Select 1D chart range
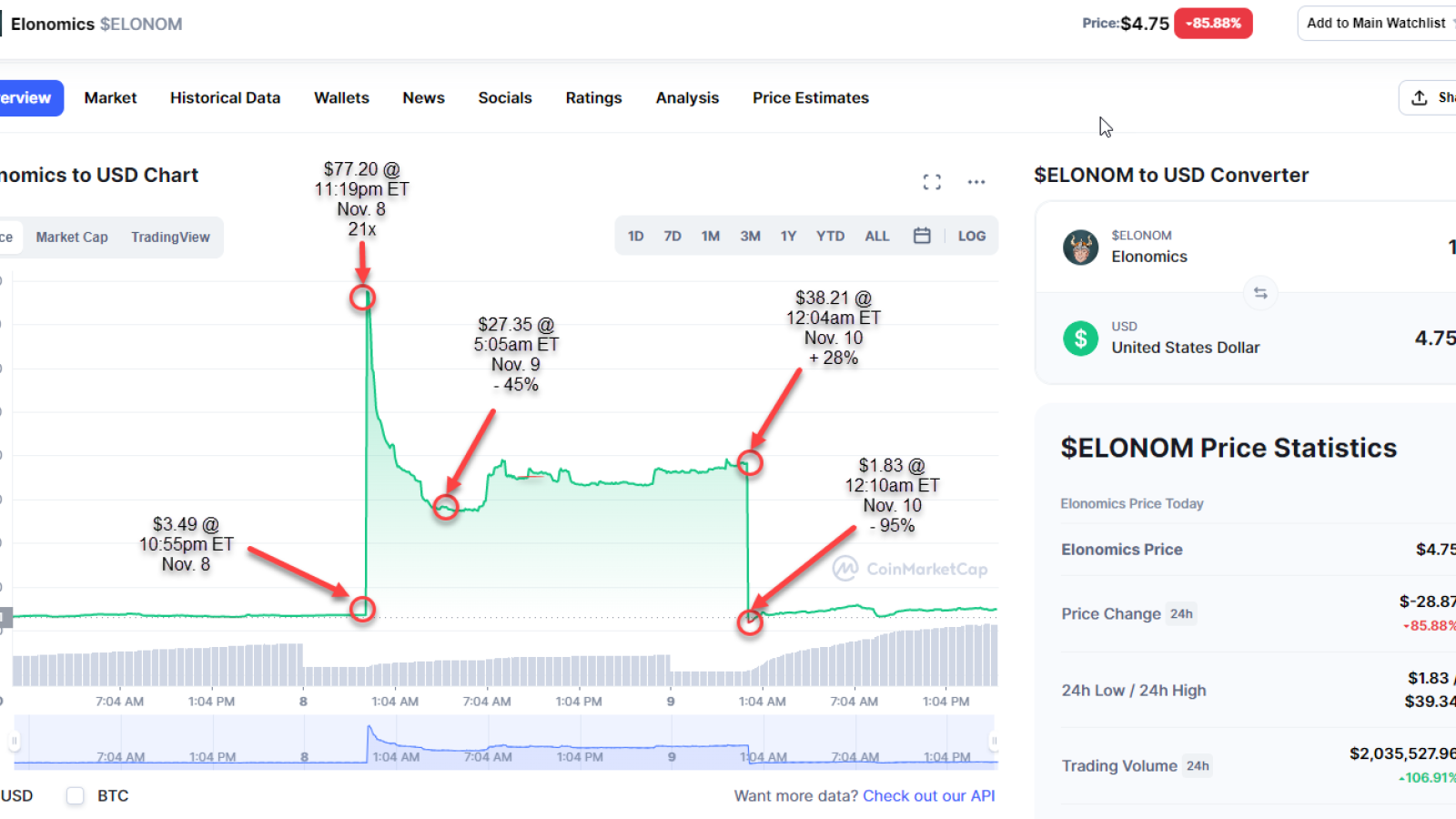 (x=635, y=236)
